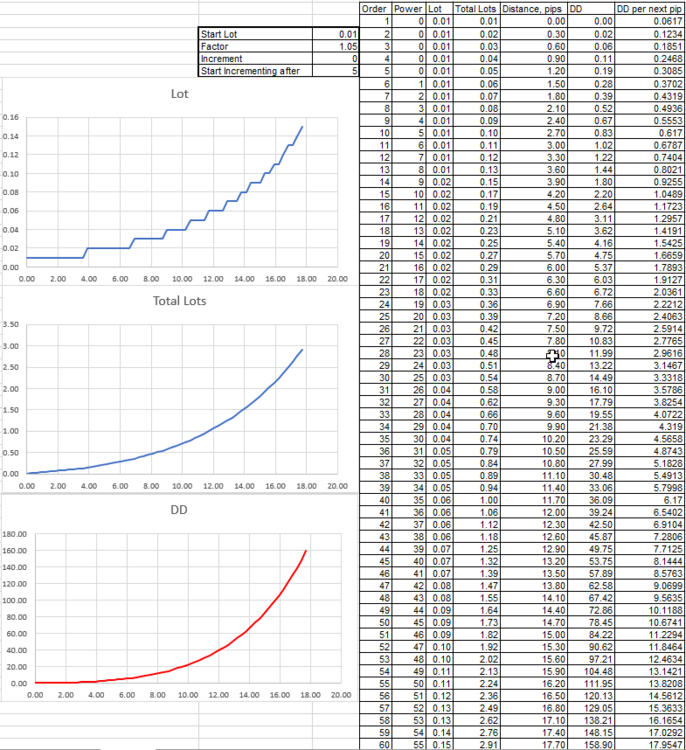Viewport: 686px width, 750px height.
Task: Click the "DD" chart title
Action: pos(179,510)
